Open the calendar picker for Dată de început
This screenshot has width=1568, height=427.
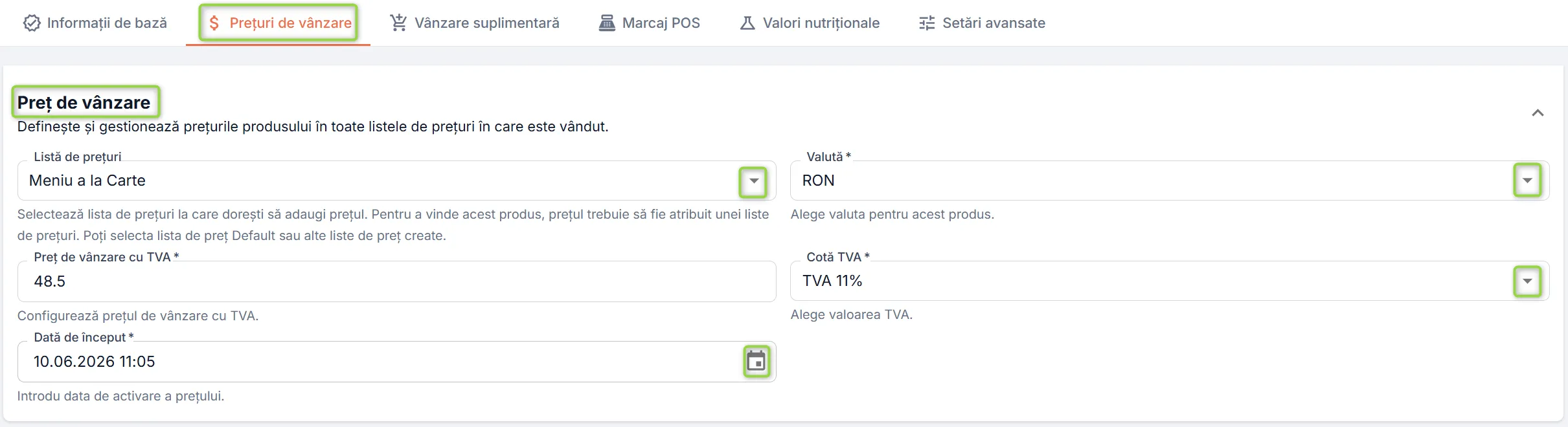[756, 362]
